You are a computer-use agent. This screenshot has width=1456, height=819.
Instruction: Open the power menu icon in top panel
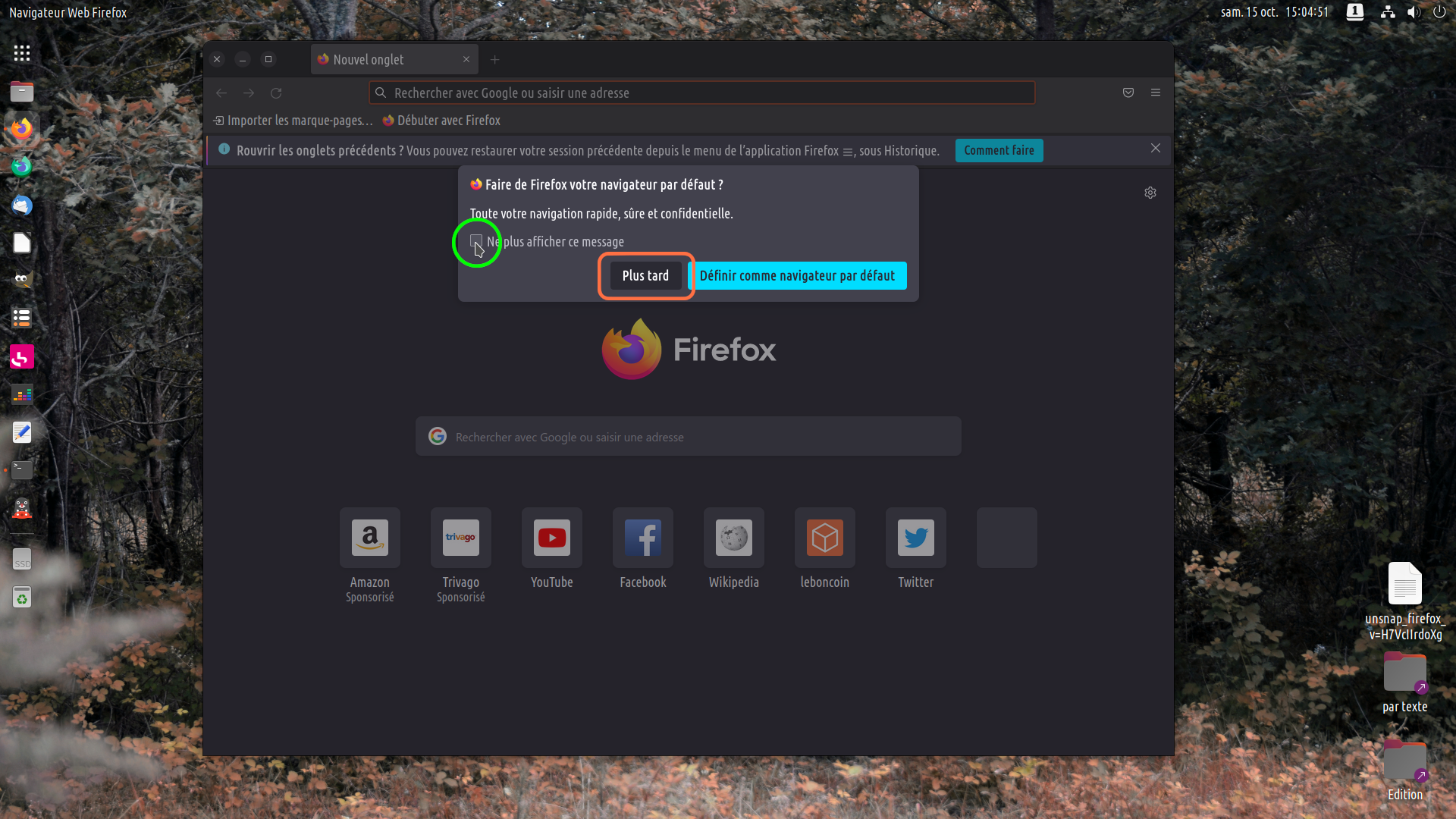pyautogui.click(x=1439, y=12)
